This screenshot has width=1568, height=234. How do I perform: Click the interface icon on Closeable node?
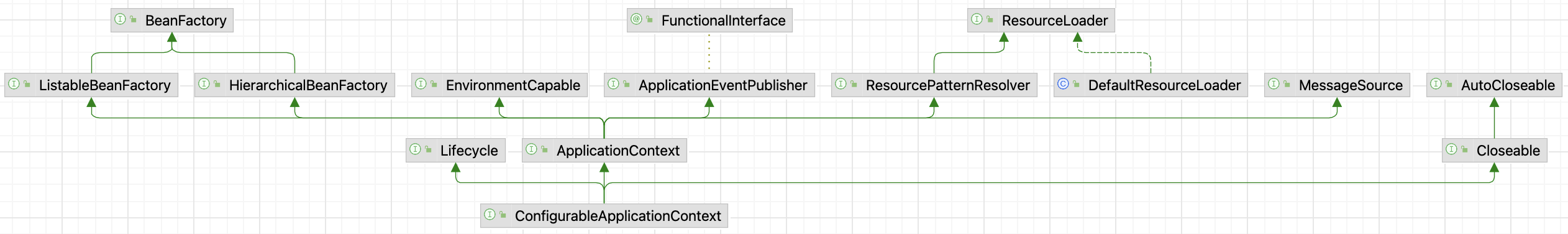[x=1451, y=149]
